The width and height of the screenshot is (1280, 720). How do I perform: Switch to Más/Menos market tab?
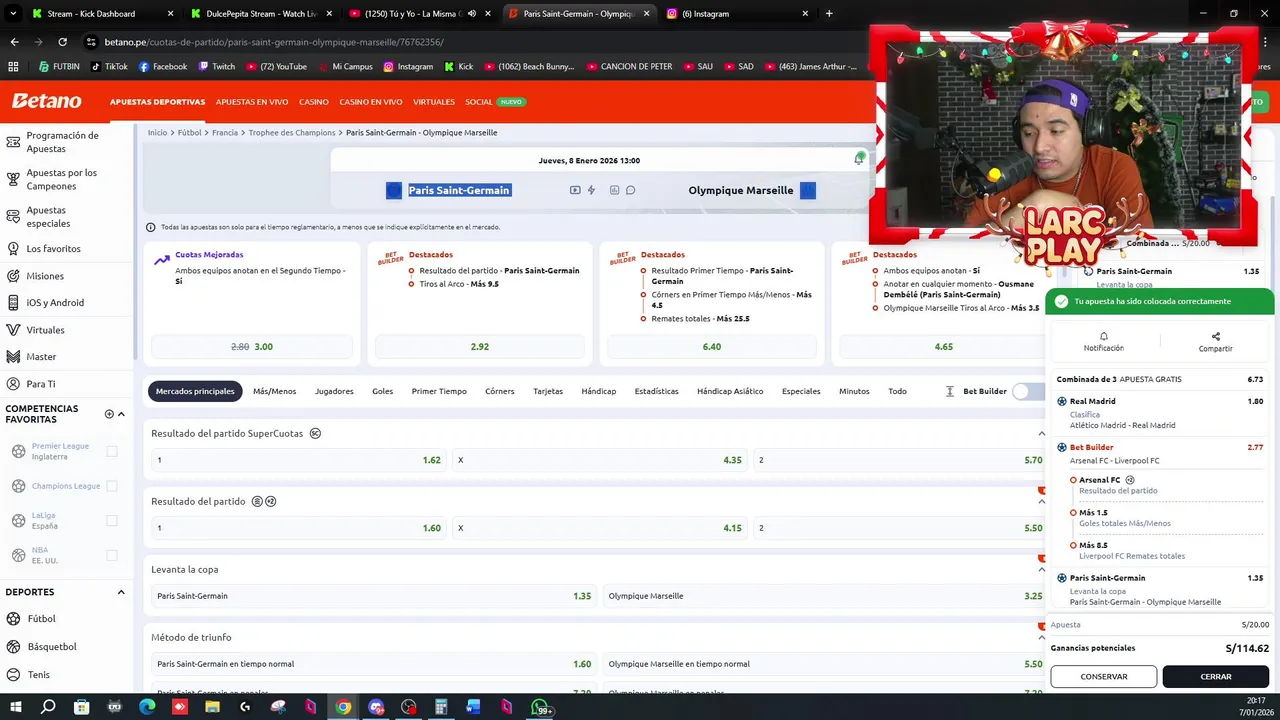pos(274,391)
